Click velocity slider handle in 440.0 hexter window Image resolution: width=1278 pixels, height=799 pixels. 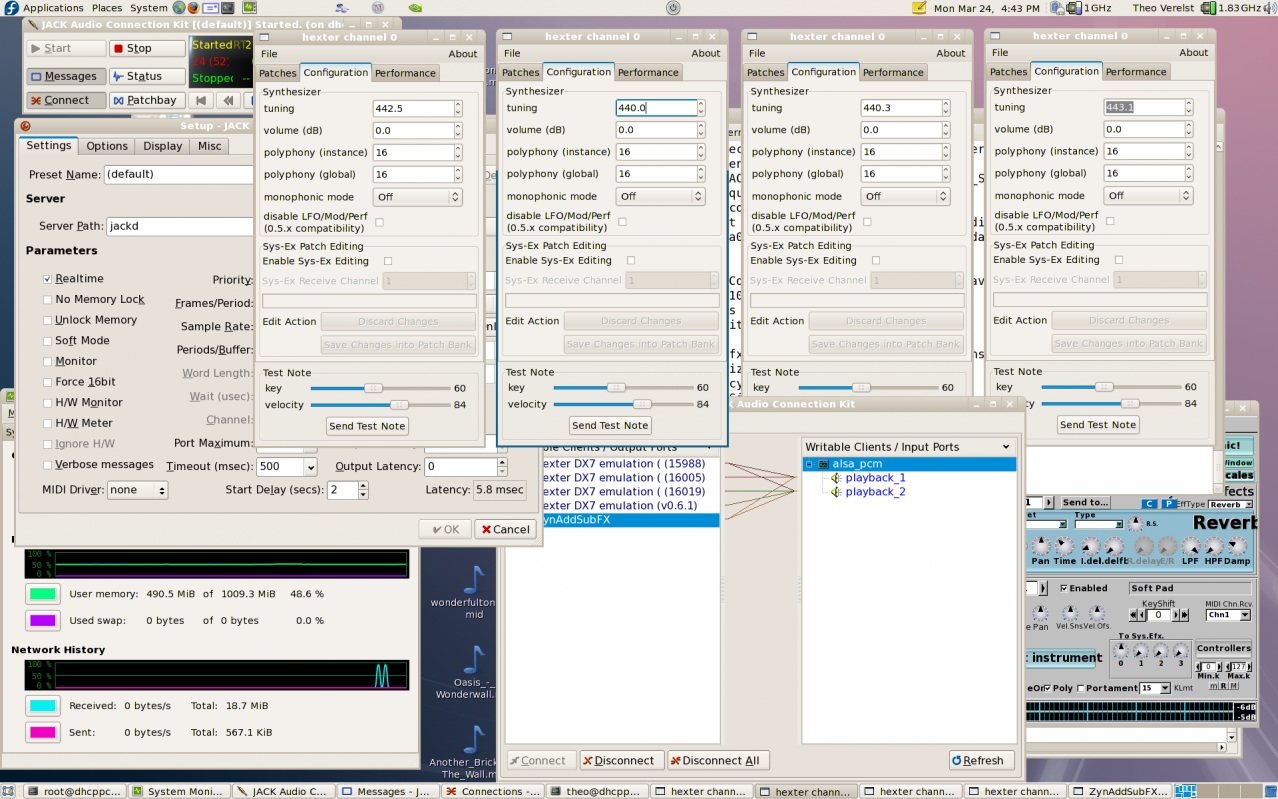(642, 404)
